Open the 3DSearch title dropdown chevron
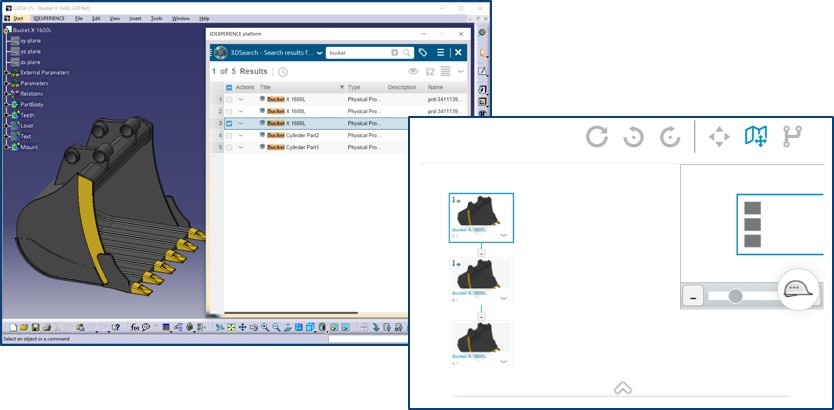Screen dimensions: 834x410 pyautogui.click(x=319, y=53)
